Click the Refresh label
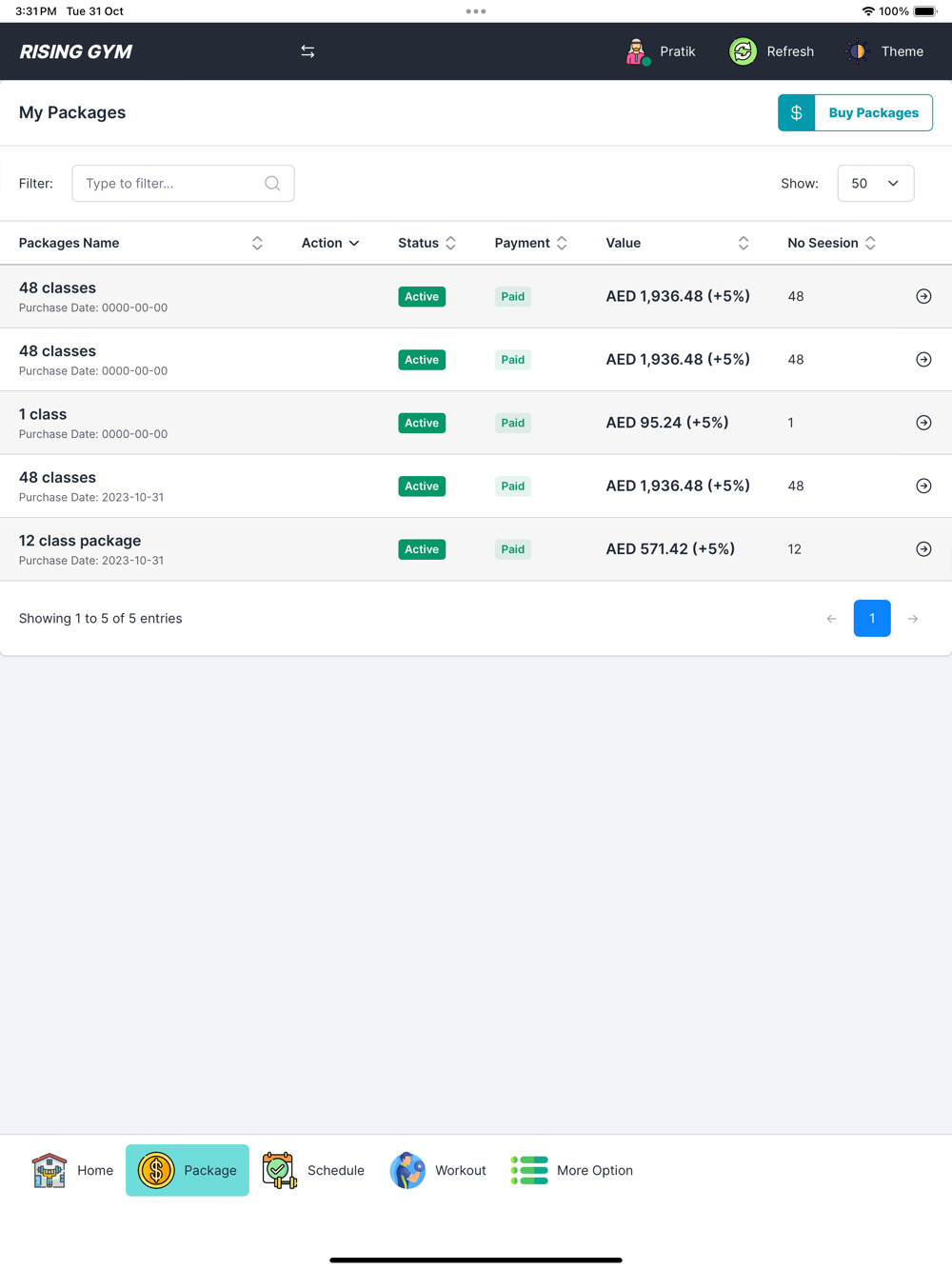The height and width of the screenshot is (1270, 952). coord(790,51)
